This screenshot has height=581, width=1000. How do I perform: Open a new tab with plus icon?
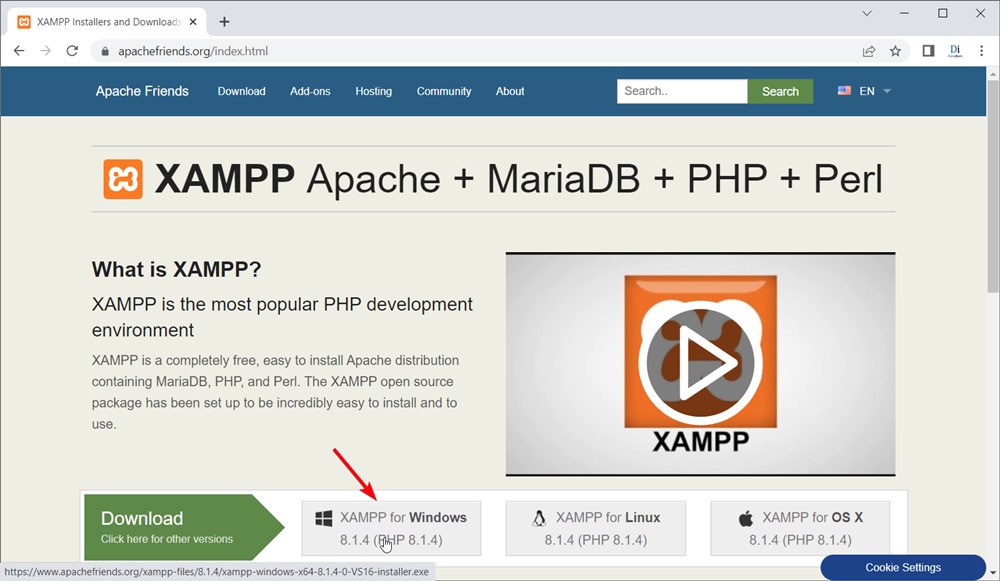[224, 22]
